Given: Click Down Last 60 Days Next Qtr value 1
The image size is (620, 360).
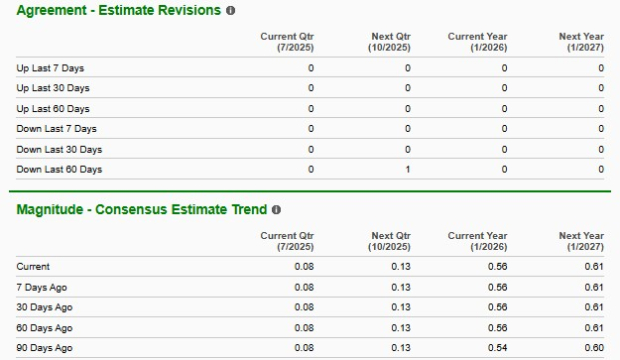Looking at the screenshot, I should tap(408, 169).
